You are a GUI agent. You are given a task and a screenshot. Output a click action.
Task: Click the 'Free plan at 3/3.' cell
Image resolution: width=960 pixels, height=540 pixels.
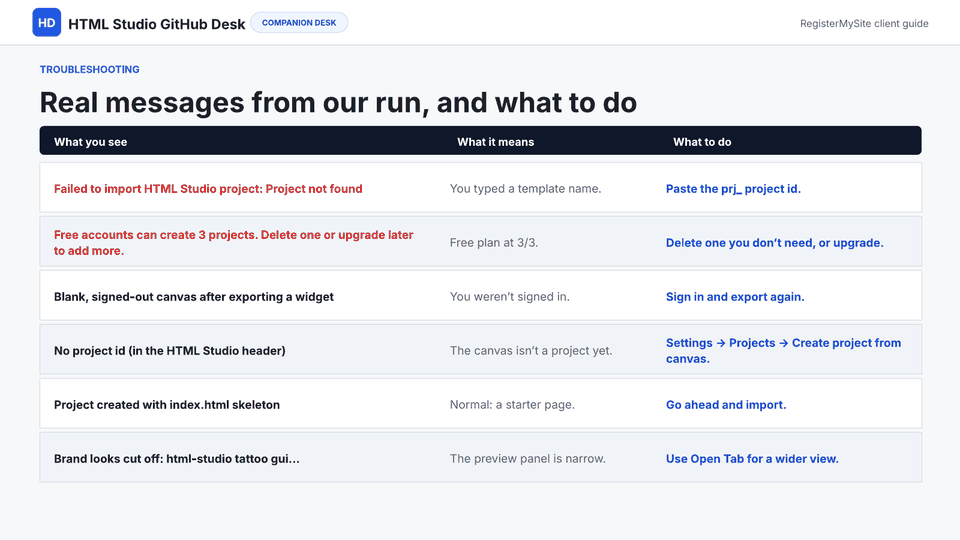[493, 242]
